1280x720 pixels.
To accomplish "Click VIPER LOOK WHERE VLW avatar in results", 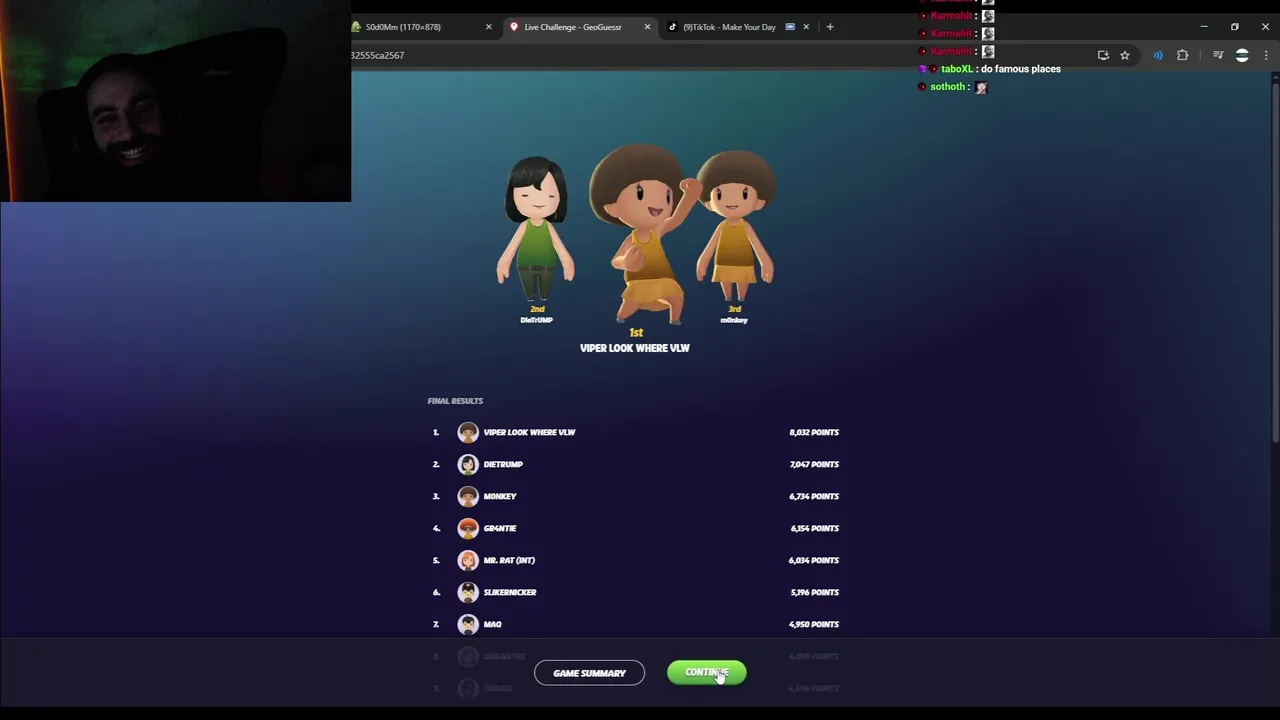I will (468, 432).
